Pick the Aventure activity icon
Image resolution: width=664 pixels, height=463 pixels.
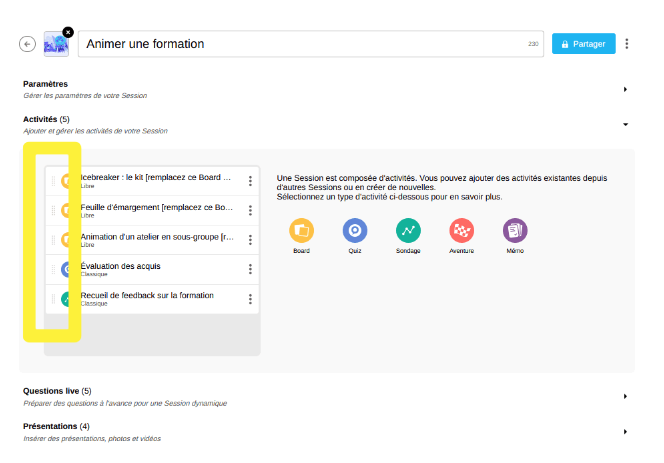(x=461, y=230)
